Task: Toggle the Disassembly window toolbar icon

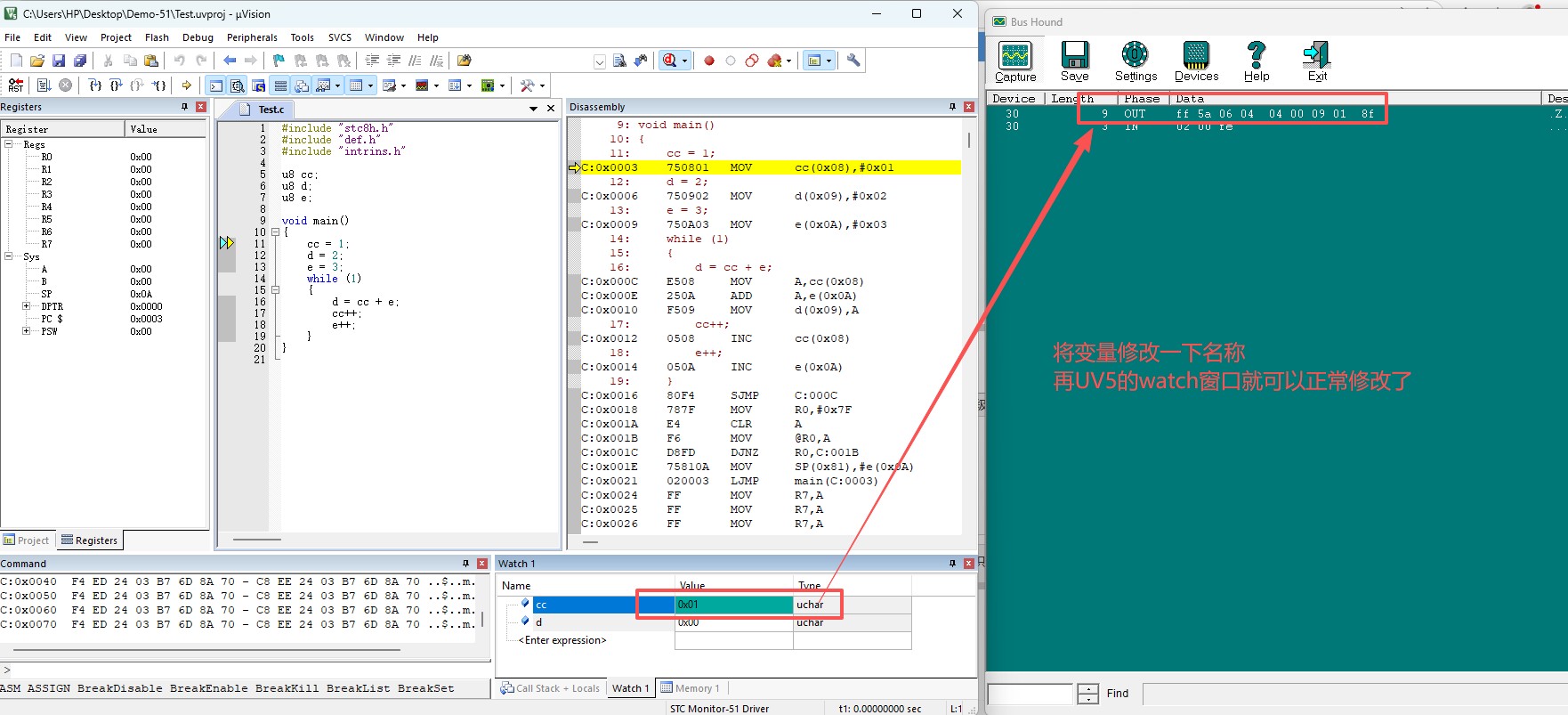Action: click(238, 85)
